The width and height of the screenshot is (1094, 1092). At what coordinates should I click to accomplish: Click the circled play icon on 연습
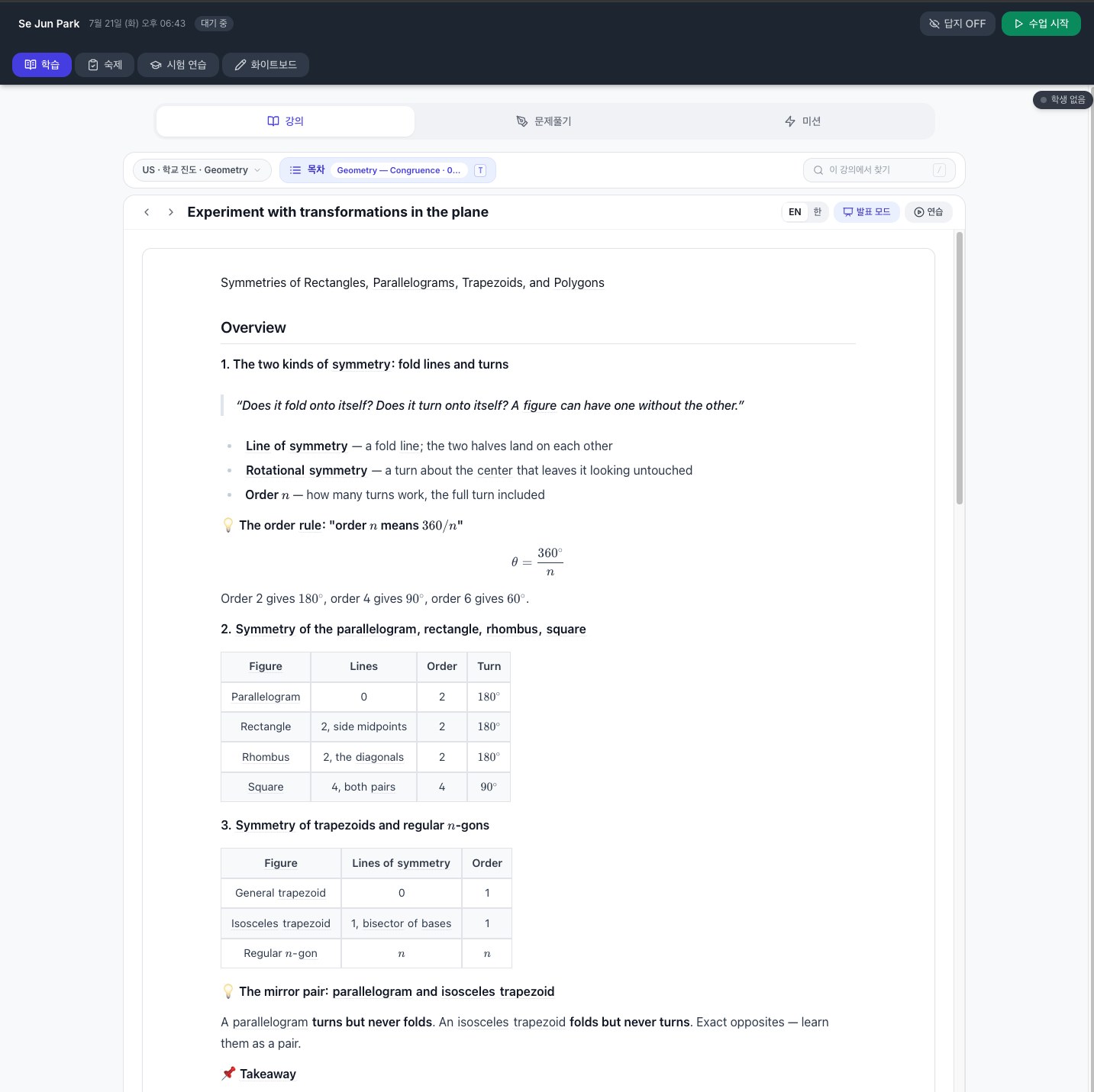pos(919,212)
